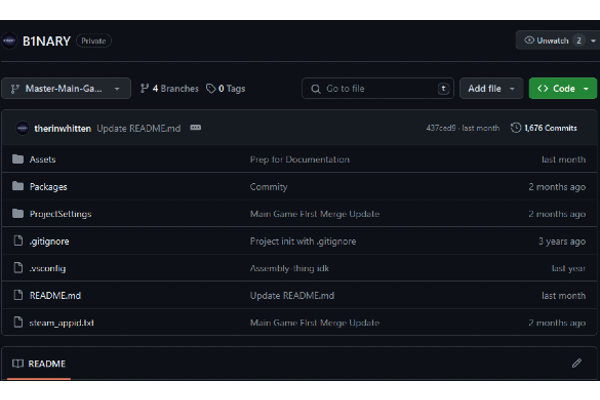Open the Code button dropdown caret
The image size is (600, 400).
pyautogui.click(x=586, y=89)
